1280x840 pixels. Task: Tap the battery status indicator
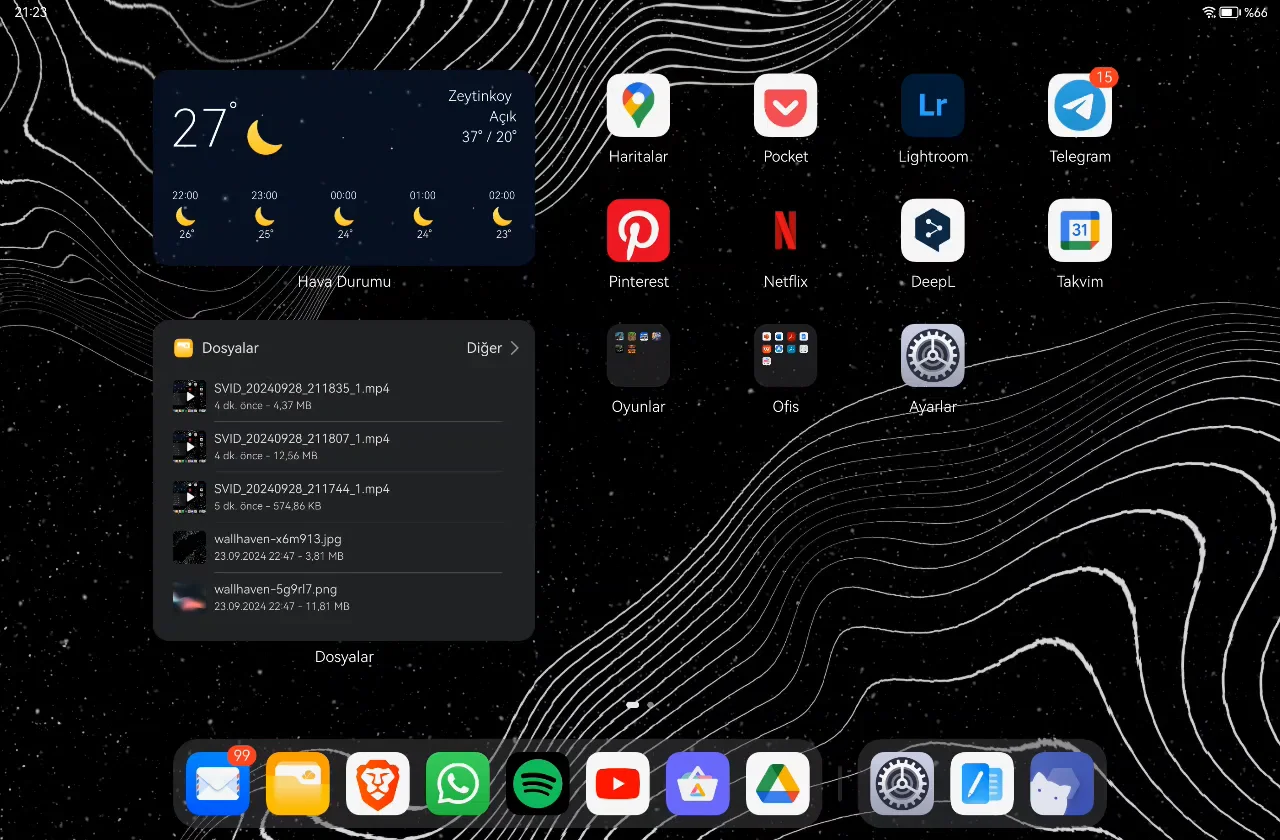point(1229,12)
